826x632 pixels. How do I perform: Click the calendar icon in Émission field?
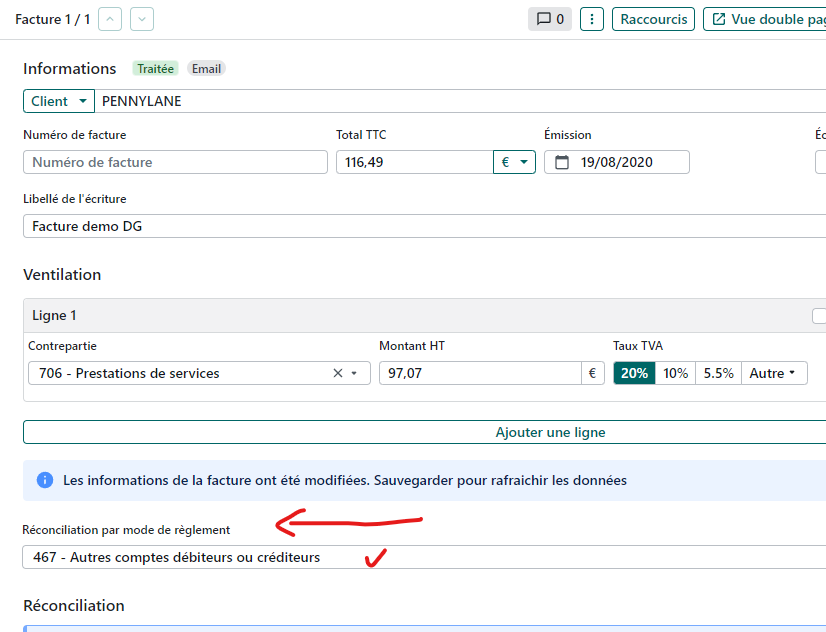click(561, 162)
